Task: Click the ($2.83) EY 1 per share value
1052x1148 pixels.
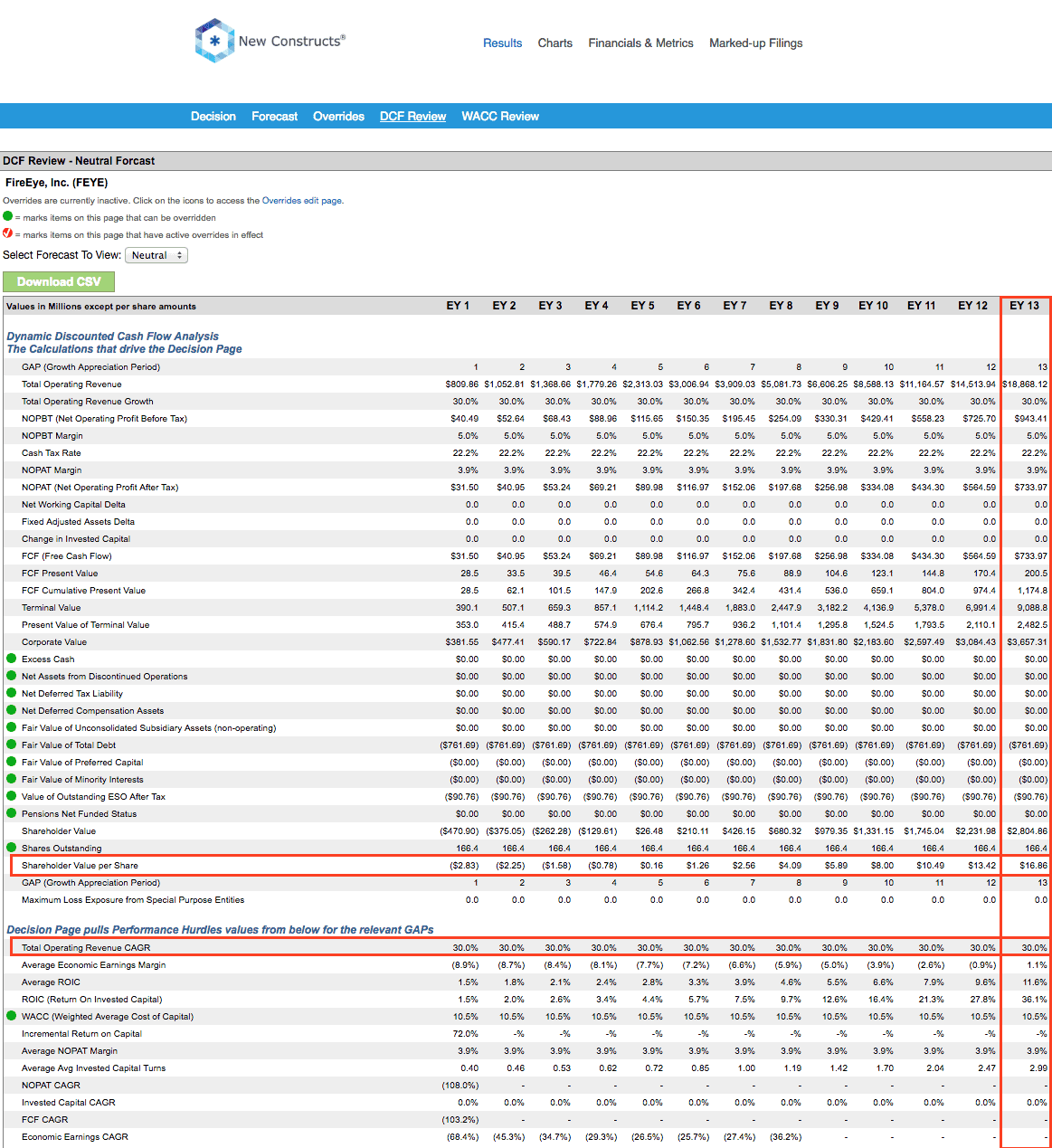Action: [464, 866]
